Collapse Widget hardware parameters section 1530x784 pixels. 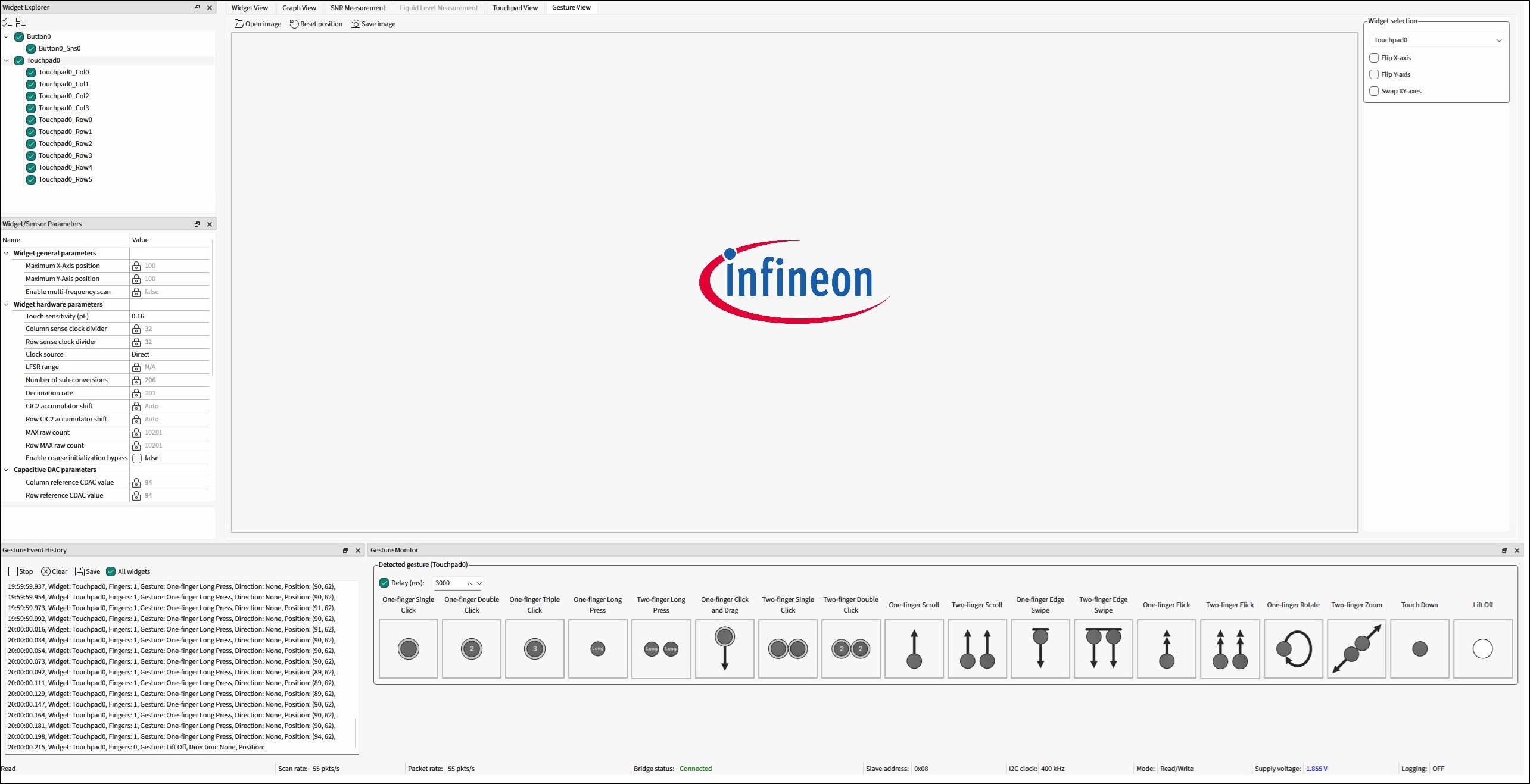(x=7, y=304)
